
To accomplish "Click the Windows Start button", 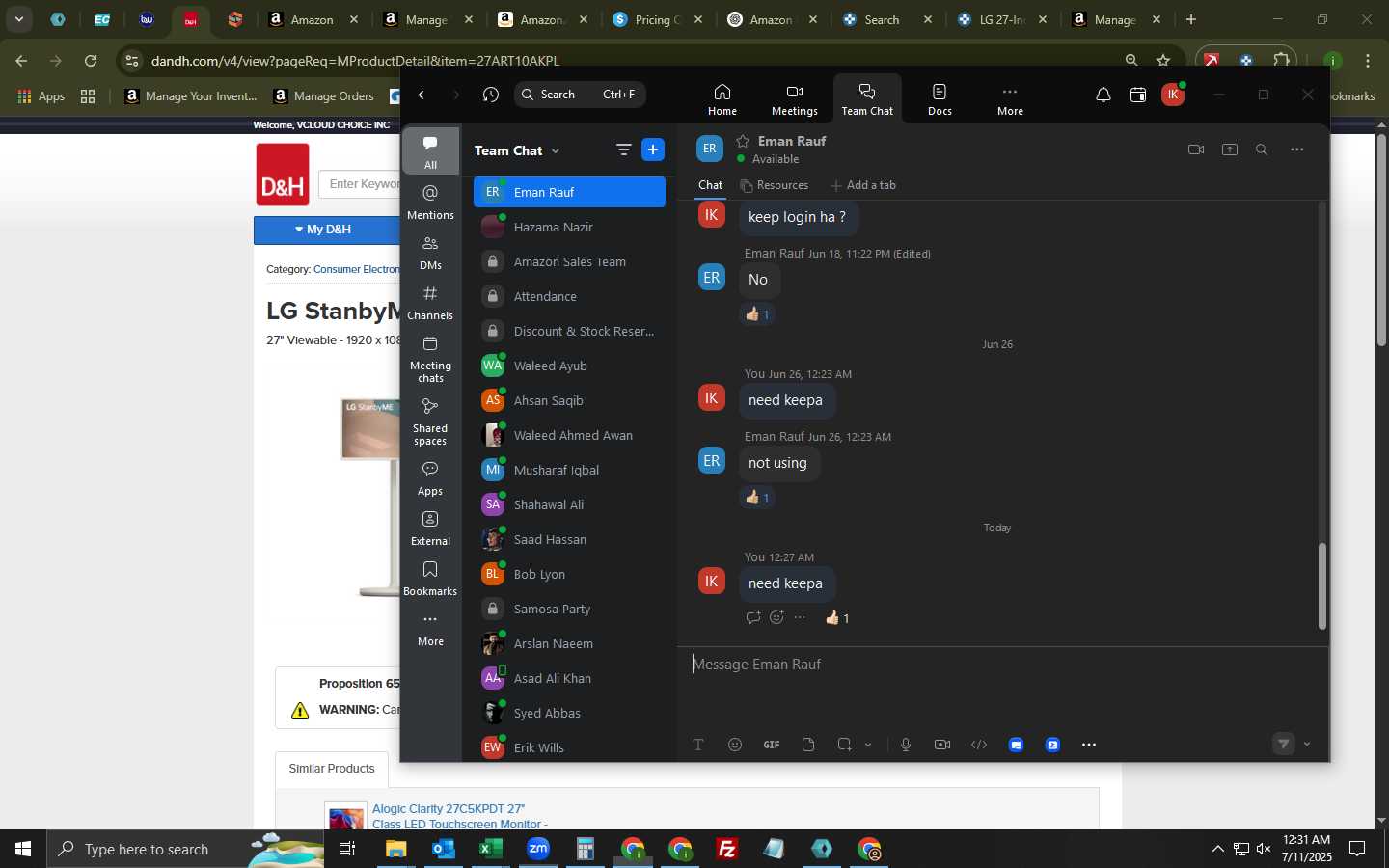I will pos(23,849).
